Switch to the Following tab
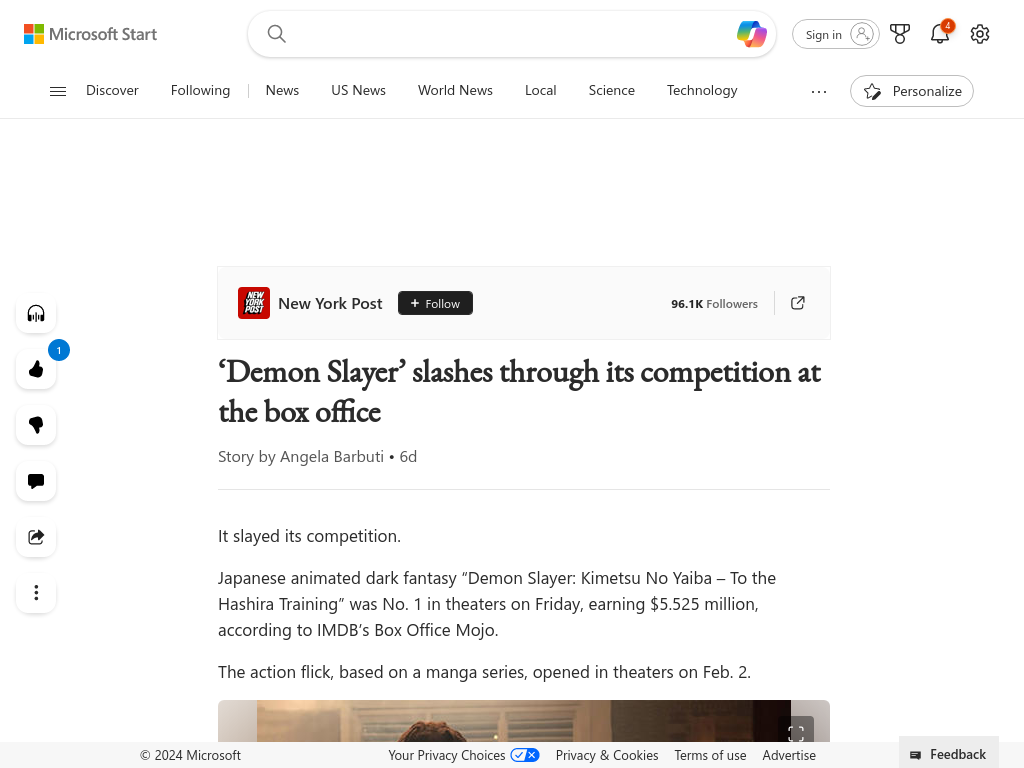This screenshot has width=1024, height=768. point(200,90)
